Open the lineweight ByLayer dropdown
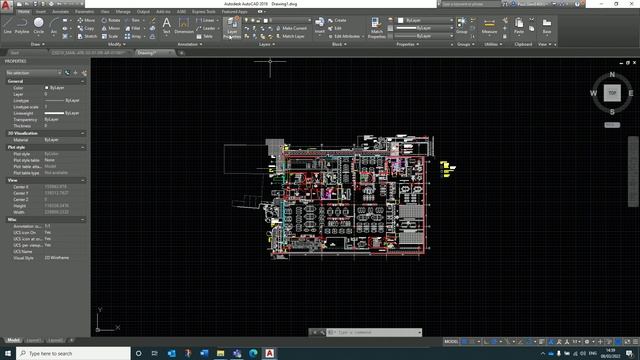This screenshot has height=360, width=640. [424, 28]
